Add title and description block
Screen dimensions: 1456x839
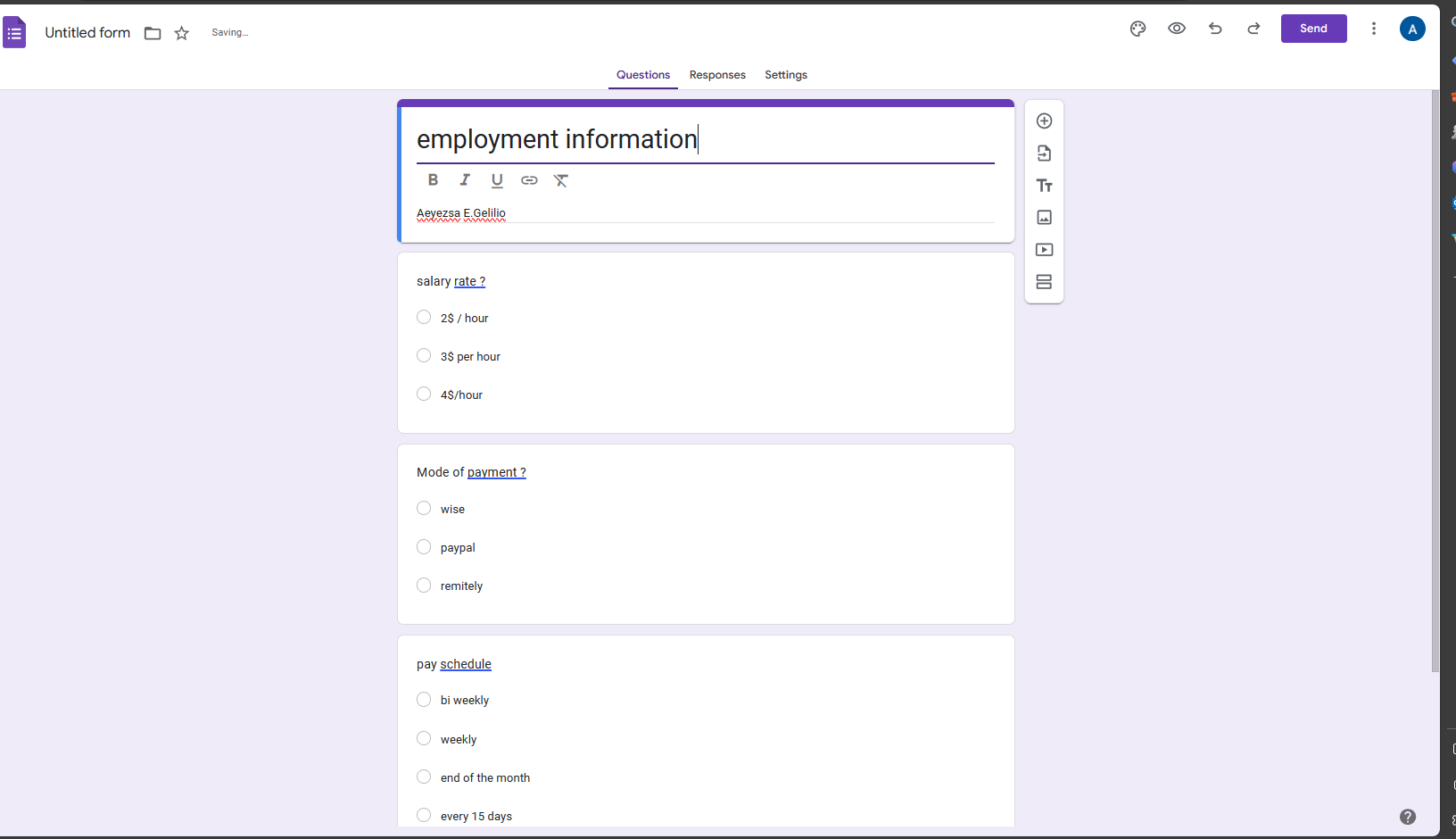1044,186
